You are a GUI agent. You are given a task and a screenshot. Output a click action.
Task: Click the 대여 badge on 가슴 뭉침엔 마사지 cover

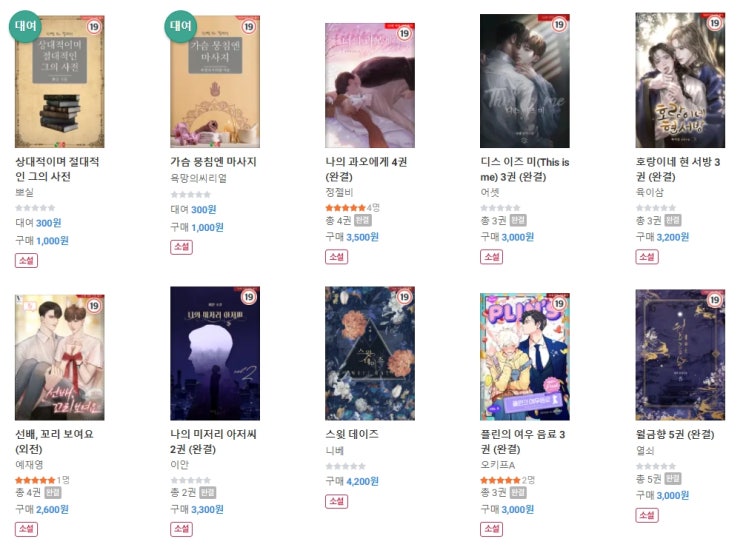click(x=181, y=26)
